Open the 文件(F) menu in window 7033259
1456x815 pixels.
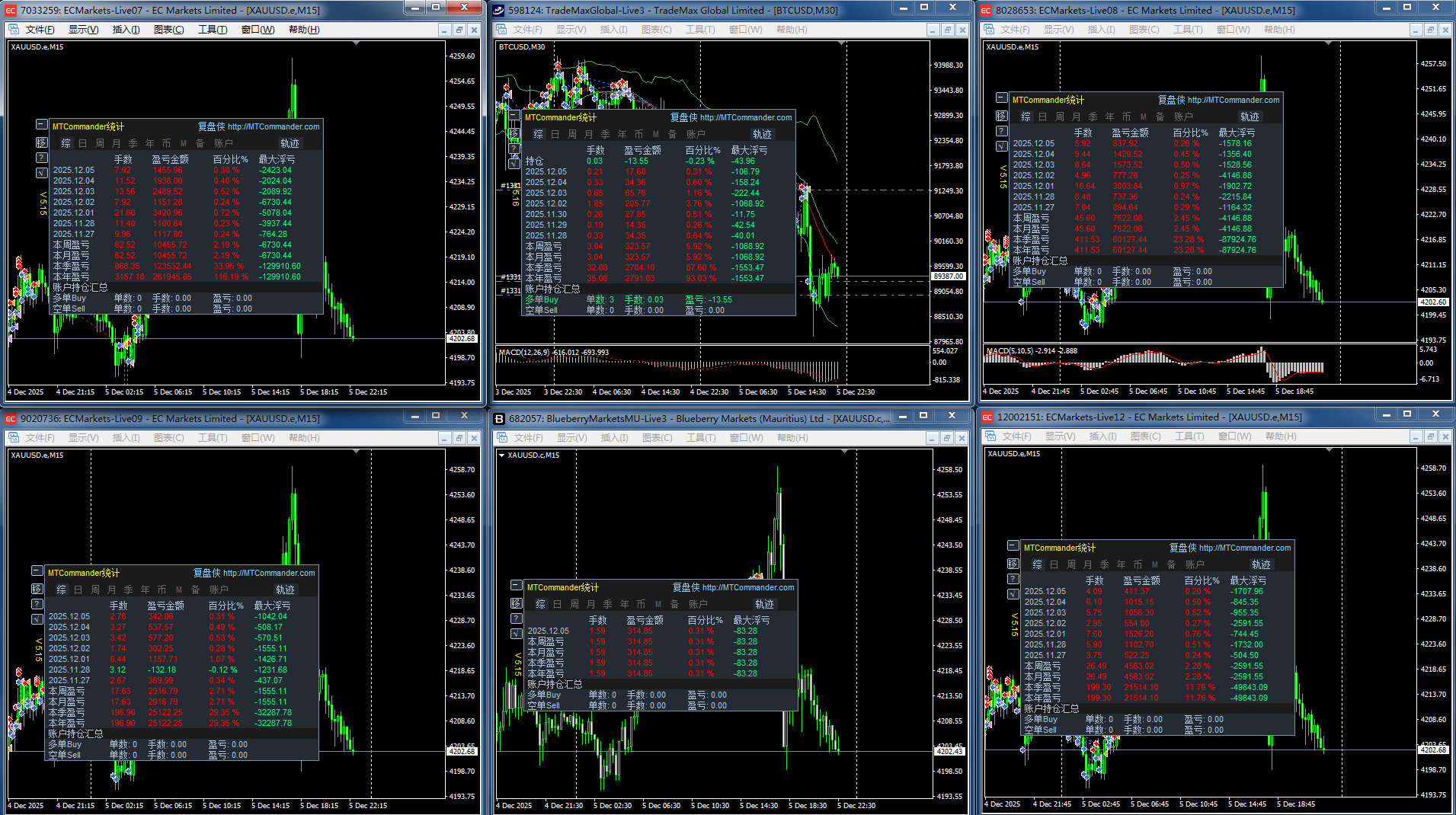[40, 30]
